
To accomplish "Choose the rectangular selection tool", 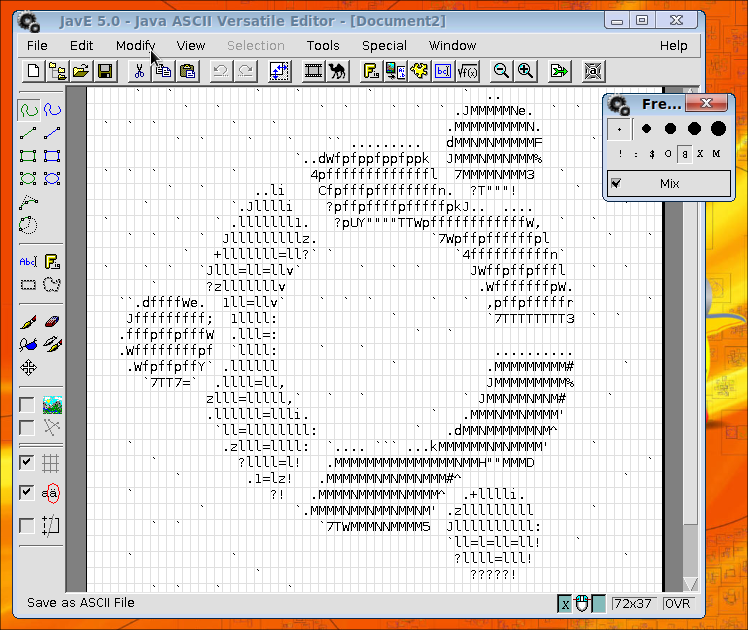I will pyautogui.click(x=29, y=285).
